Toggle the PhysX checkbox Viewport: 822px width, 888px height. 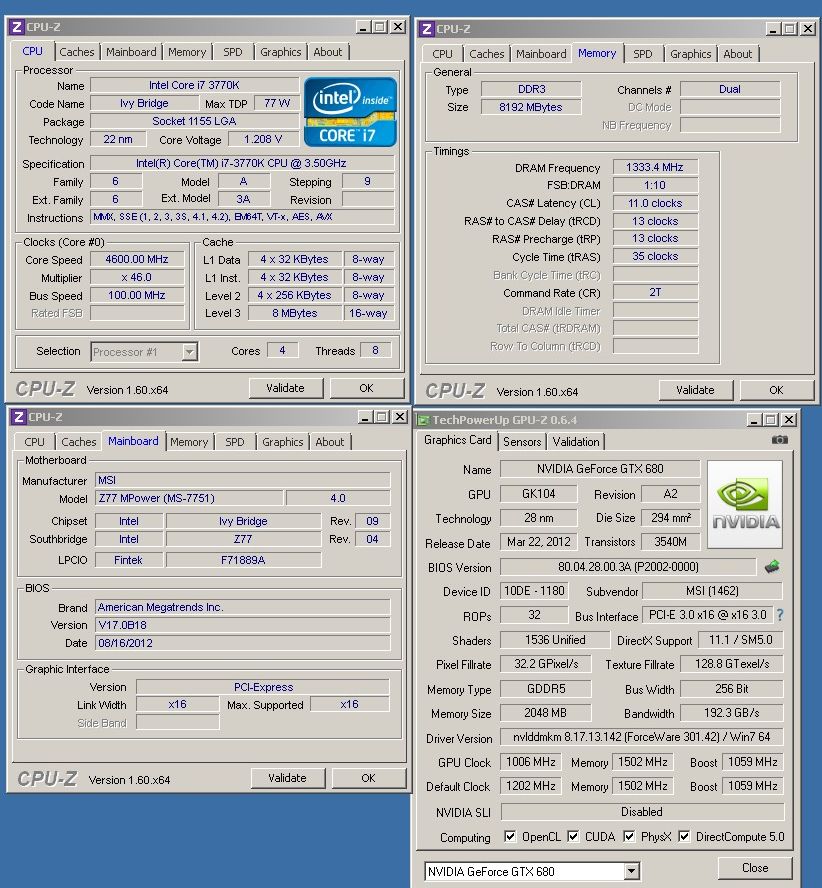tap(629, 837)
